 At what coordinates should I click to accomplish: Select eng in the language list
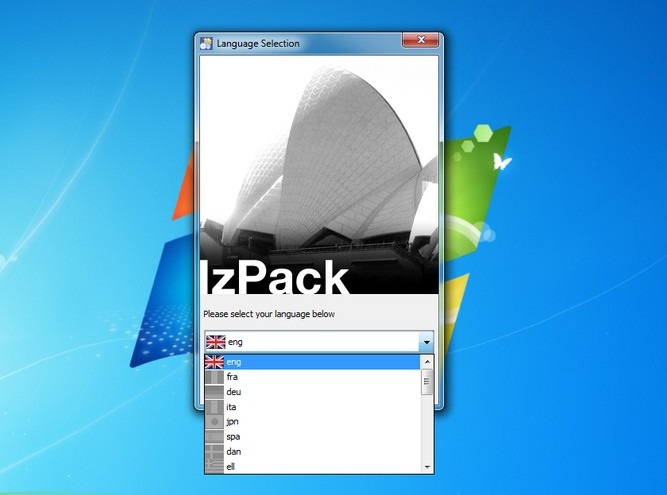click(313, 362)
